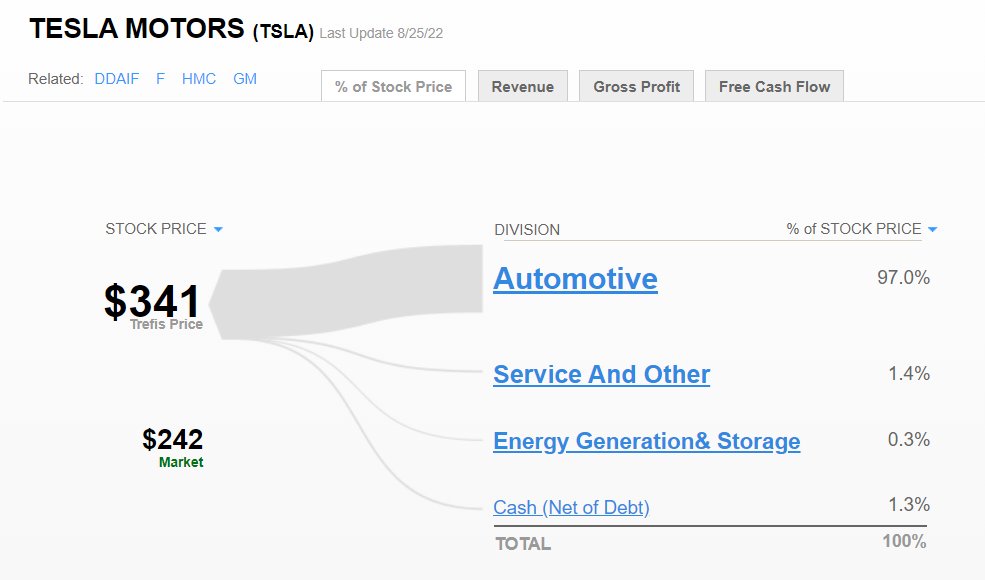Click the Trefis Price label
The image size is (985, 580).
tap(166, 324)
